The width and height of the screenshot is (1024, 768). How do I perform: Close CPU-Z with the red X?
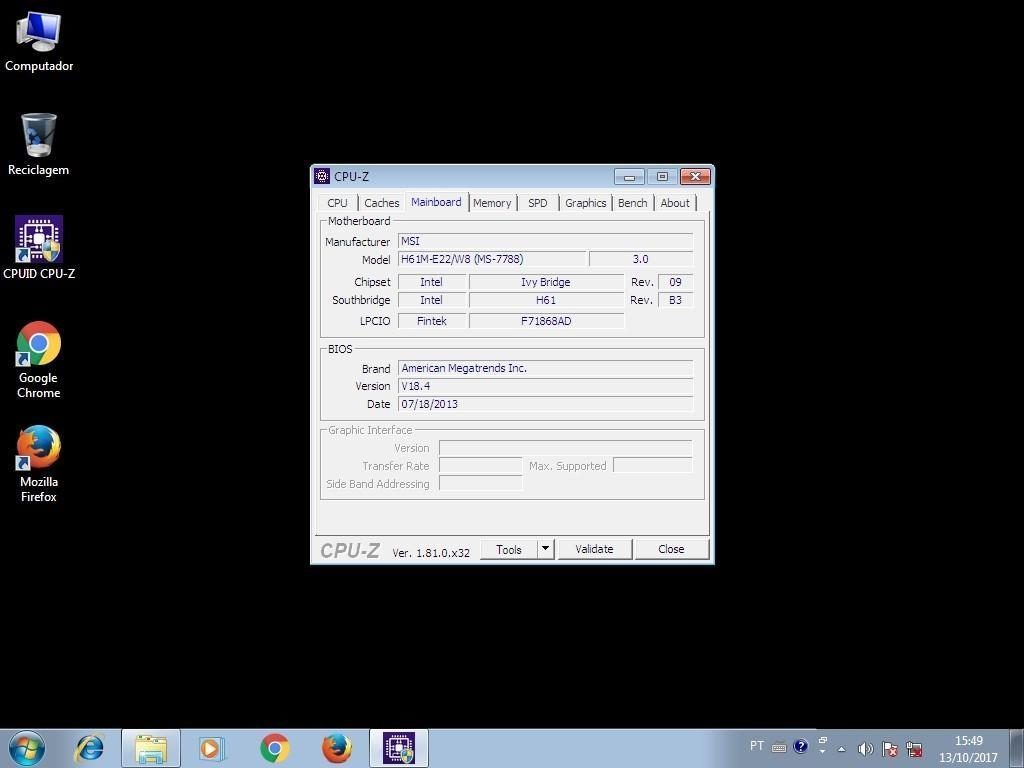(696, 176)
